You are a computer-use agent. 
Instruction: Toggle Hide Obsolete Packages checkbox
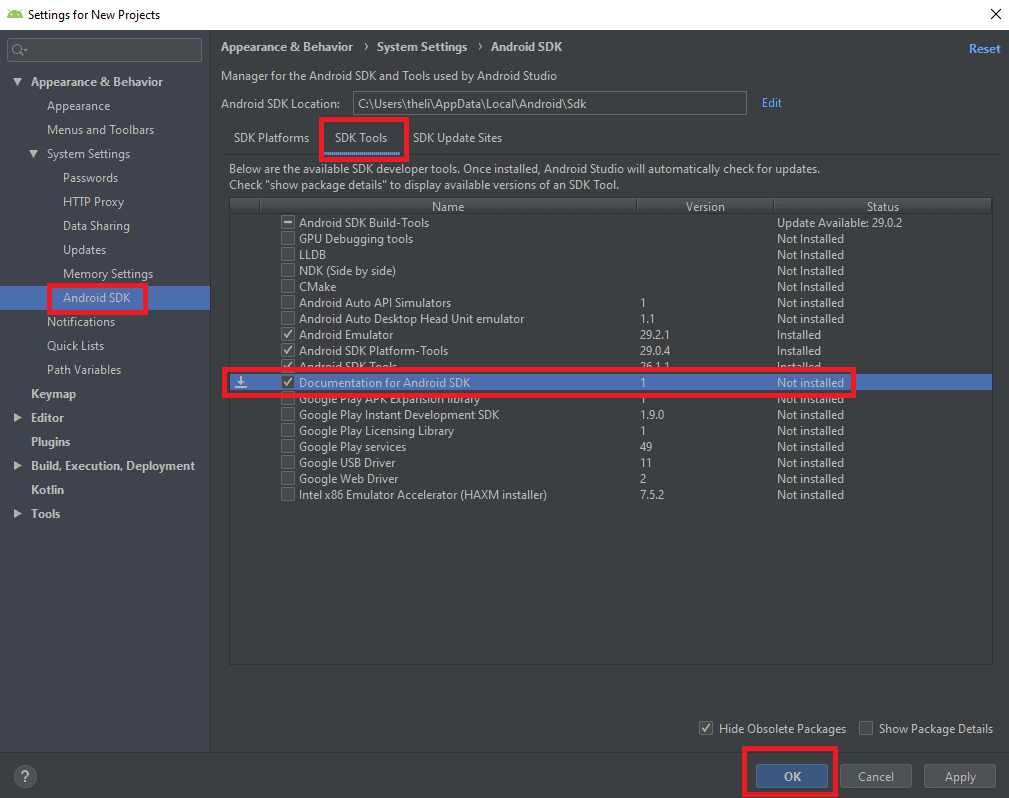click(x=706, y=728)
